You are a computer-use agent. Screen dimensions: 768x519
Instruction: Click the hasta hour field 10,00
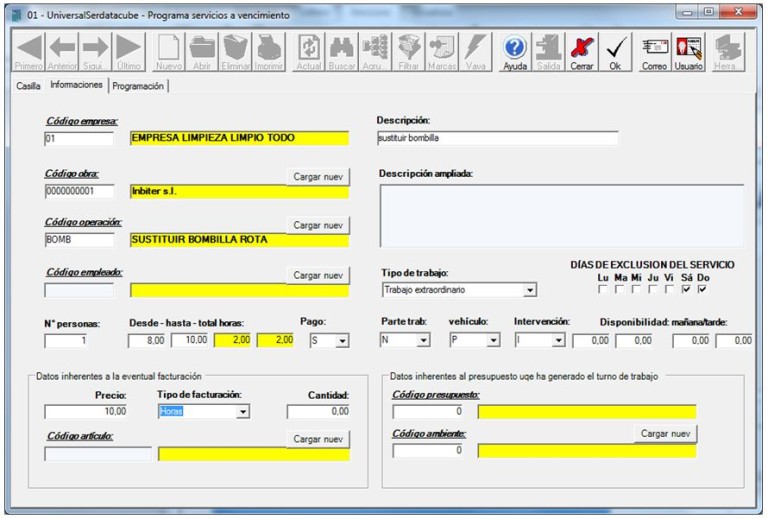point(190,340)
